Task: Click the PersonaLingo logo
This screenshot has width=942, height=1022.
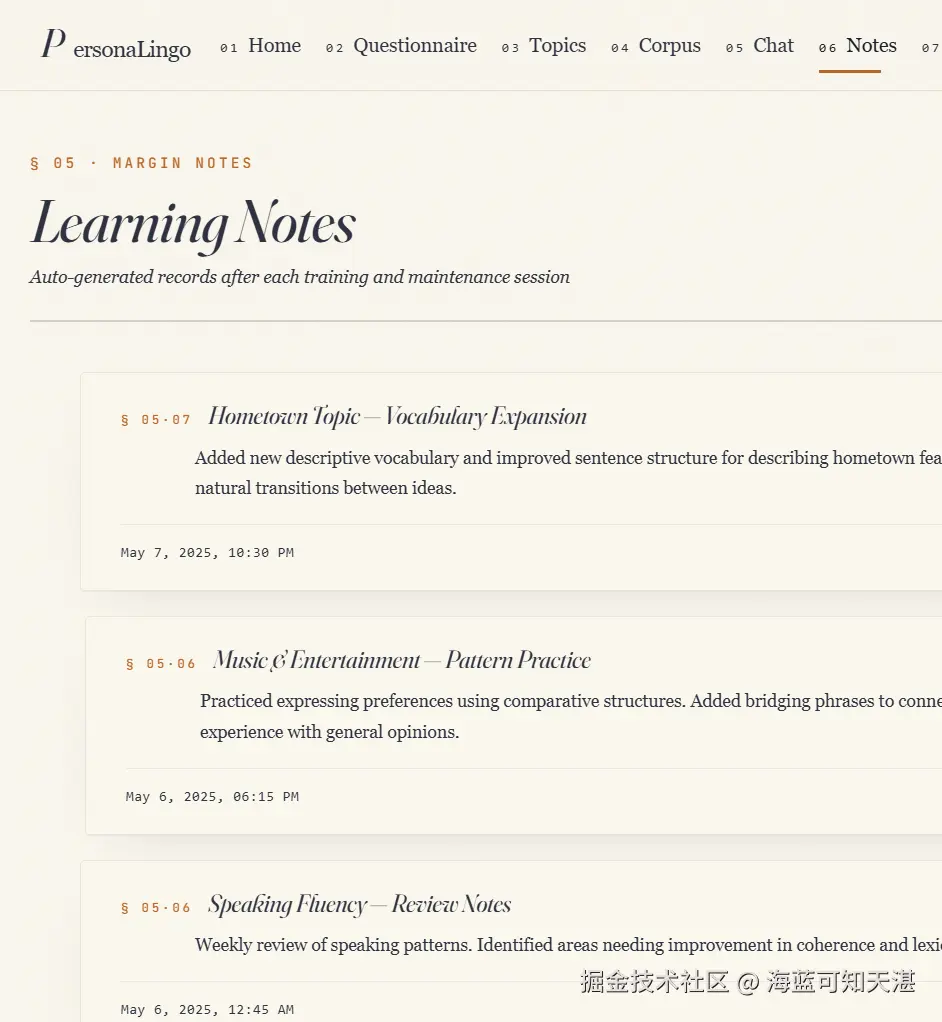Action: (116, 45)
